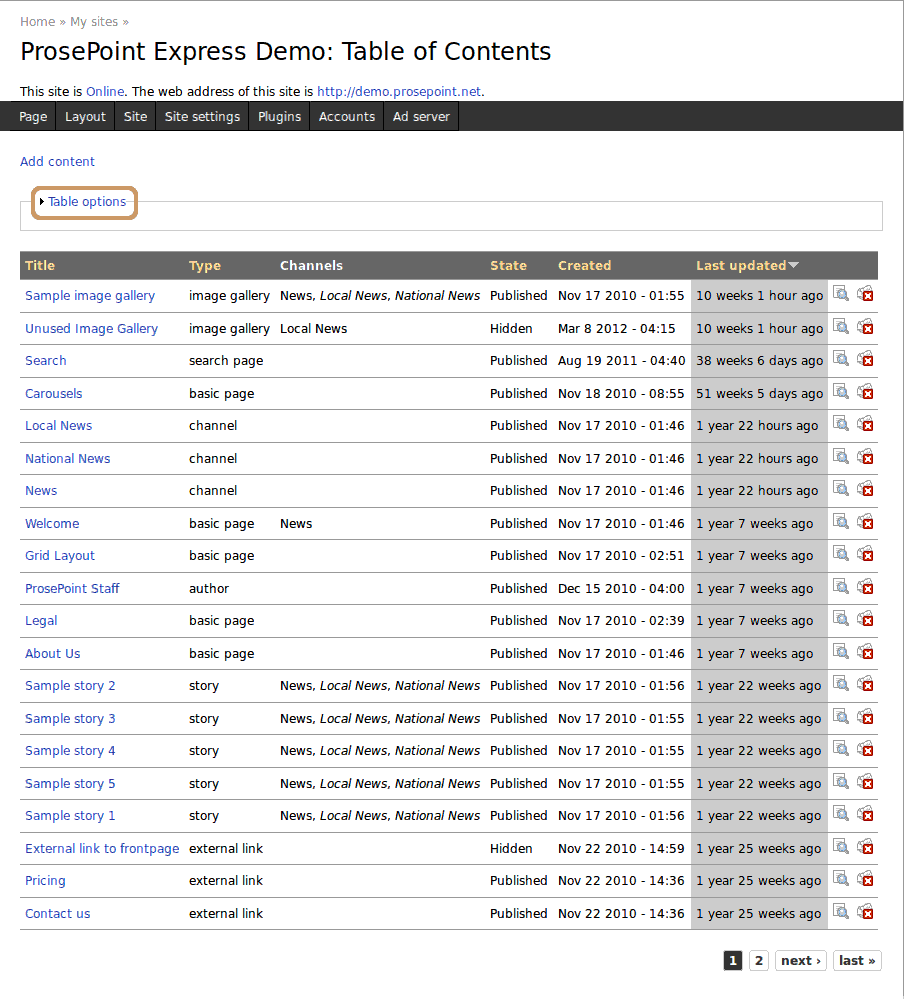Go to page 2 in the pager

click(759, 960)
